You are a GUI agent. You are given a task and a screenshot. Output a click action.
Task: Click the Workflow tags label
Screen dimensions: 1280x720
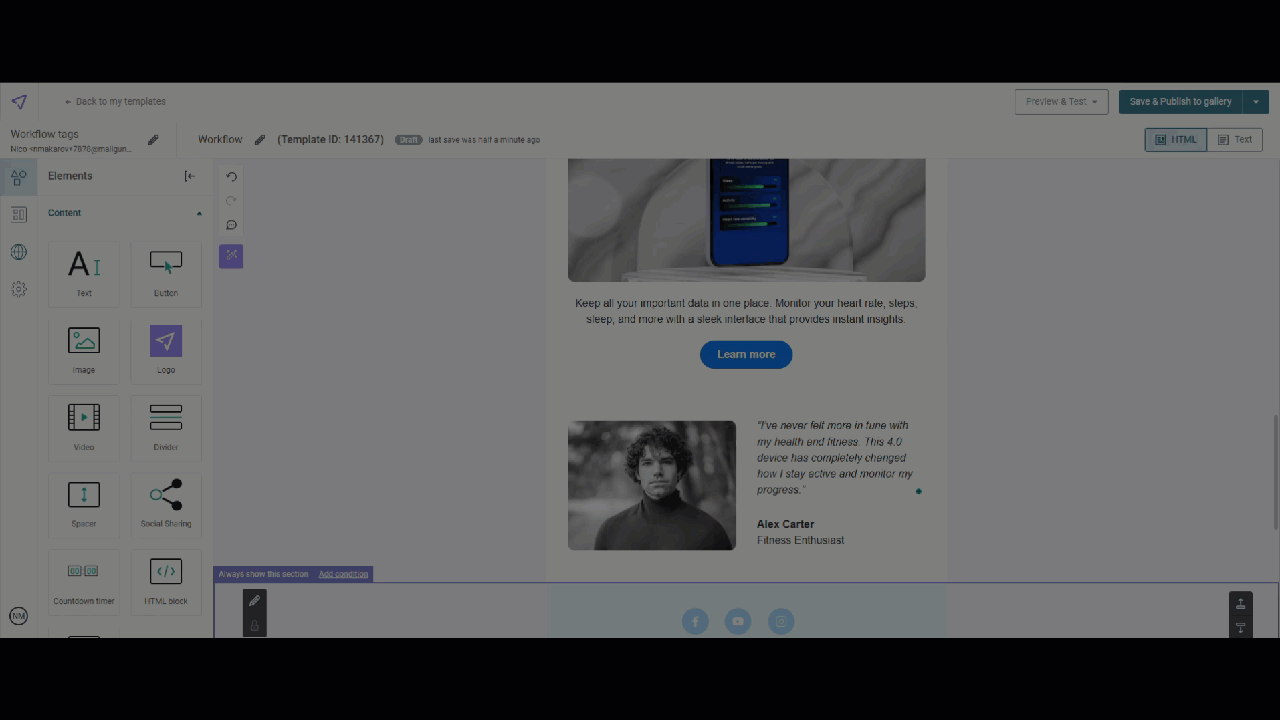point(44,134)
